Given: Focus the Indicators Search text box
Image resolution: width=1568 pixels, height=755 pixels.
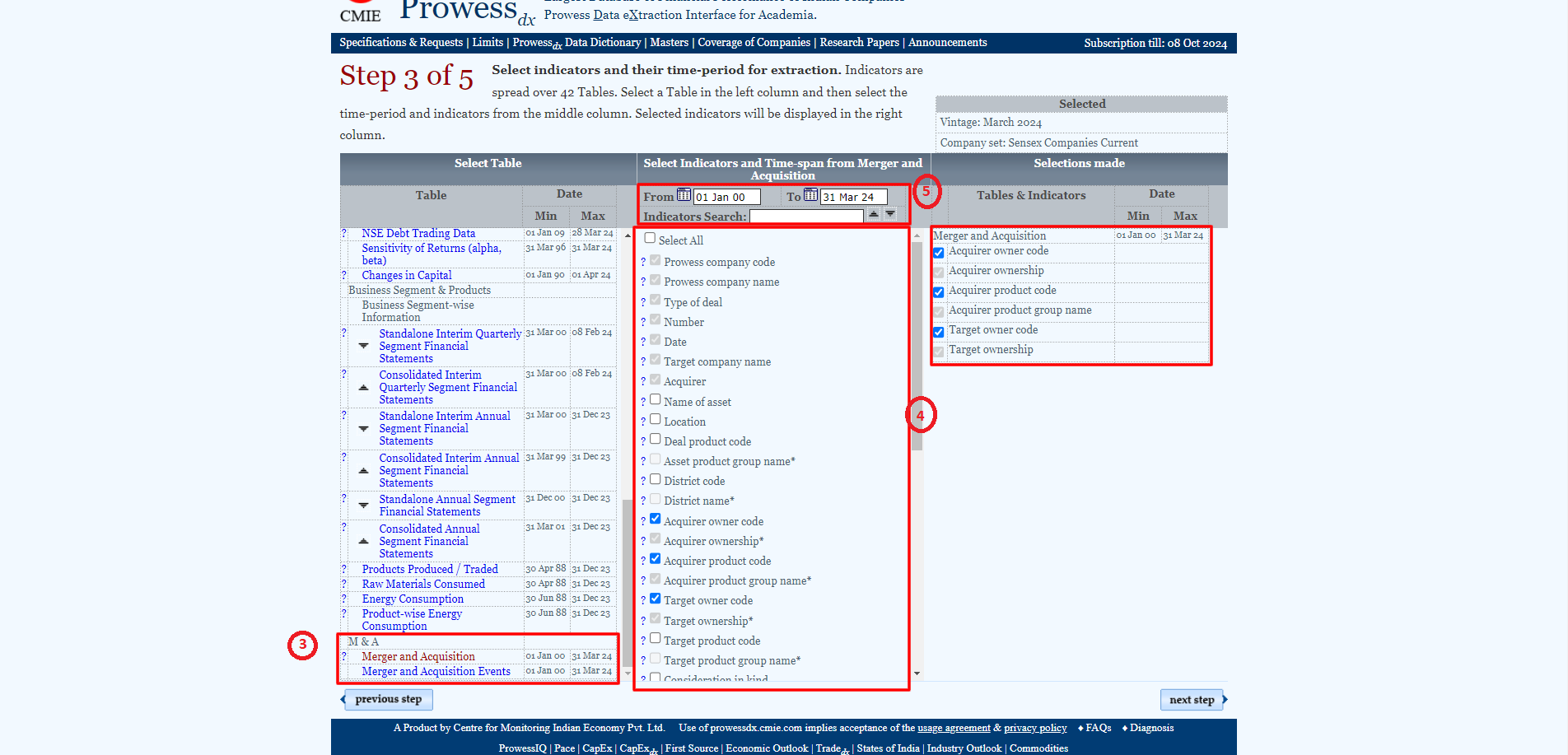Looking at the screenshot, I should 806,216.
